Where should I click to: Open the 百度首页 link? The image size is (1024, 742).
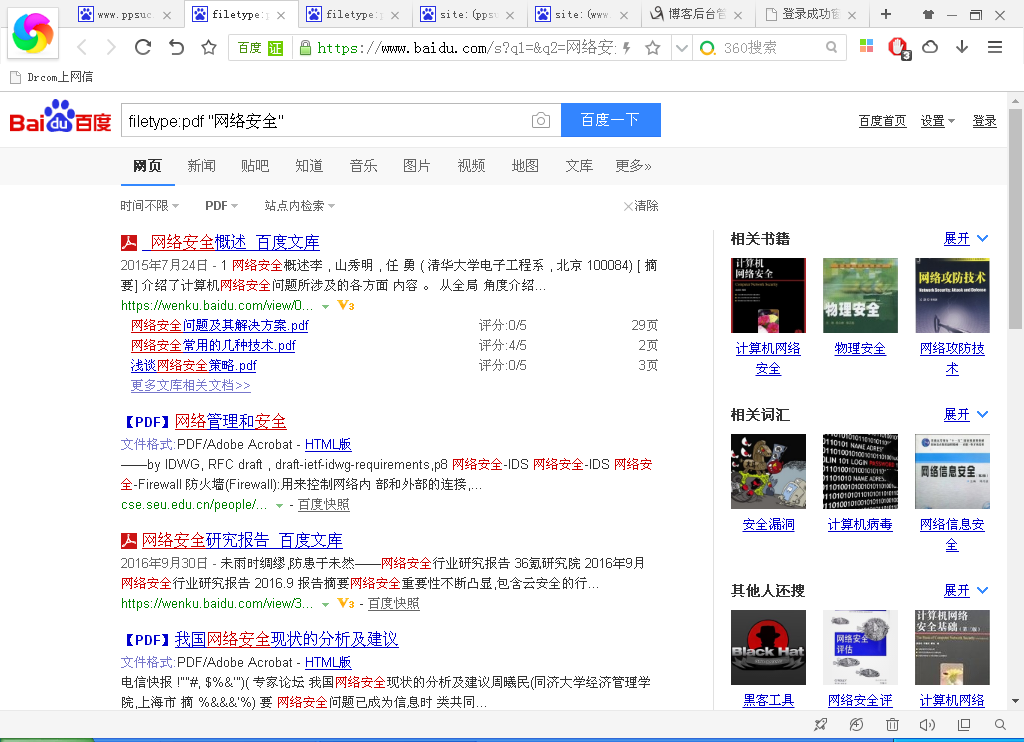click(882, 121)
